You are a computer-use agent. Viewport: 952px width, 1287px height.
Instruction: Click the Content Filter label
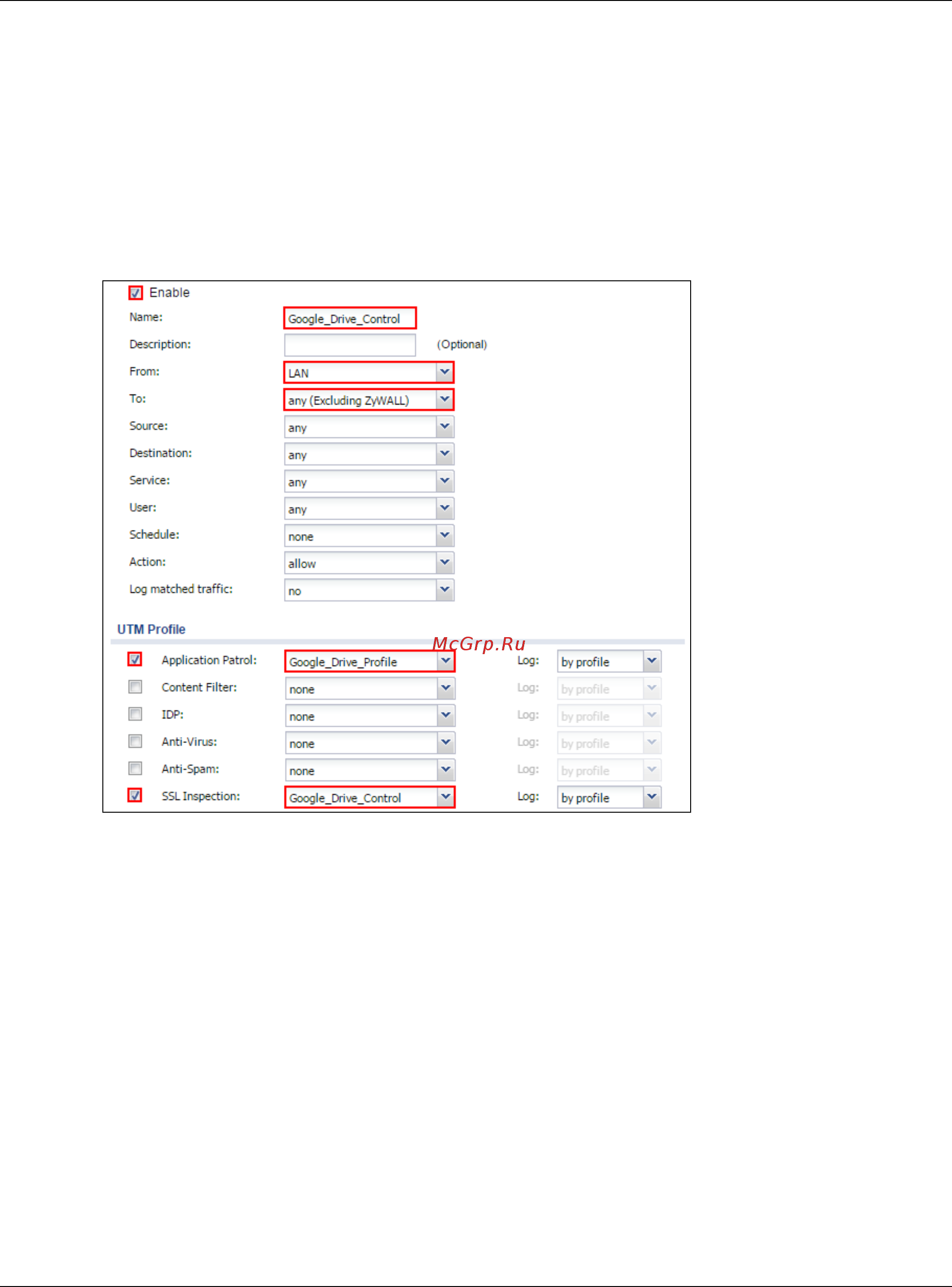tap(199, 687)
